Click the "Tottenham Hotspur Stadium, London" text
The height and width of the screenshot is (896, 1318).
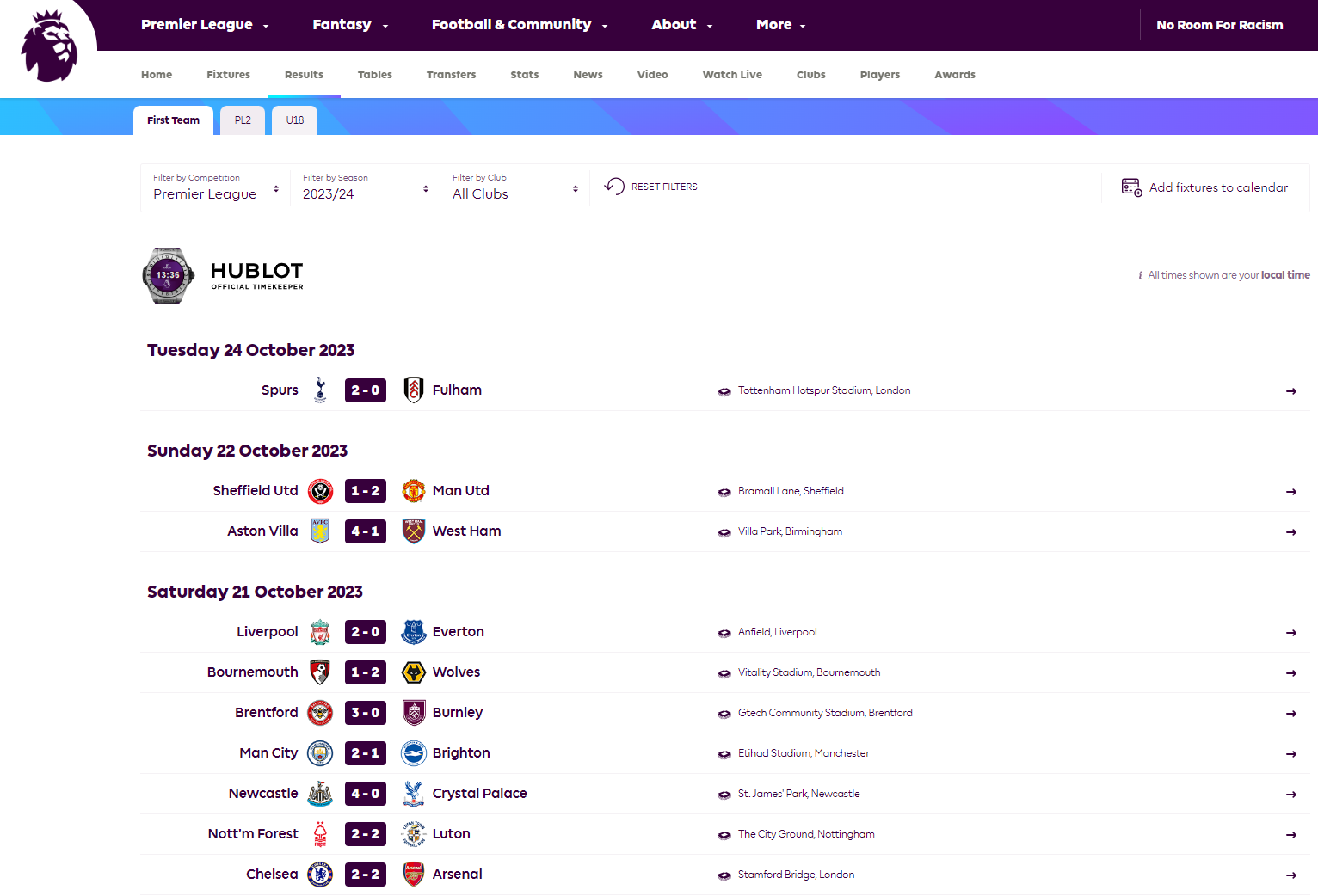tap(824, 390)
